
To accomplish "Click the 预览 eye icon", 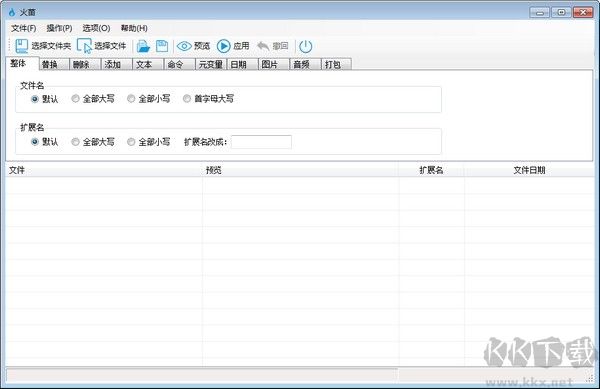I will (184, 46).
